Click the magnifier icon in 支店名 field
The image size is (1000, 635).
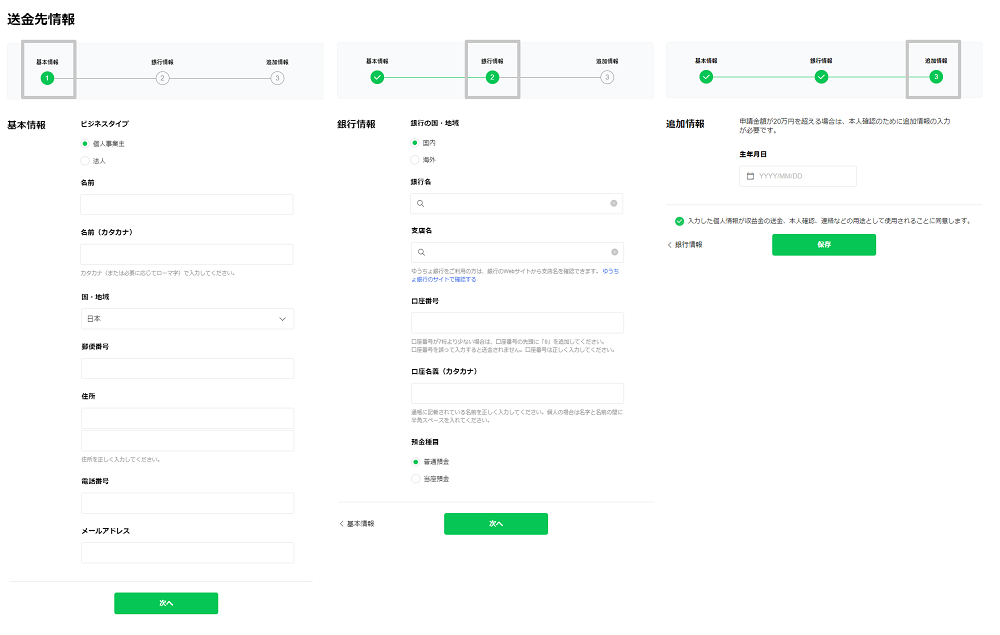[422, 253]
